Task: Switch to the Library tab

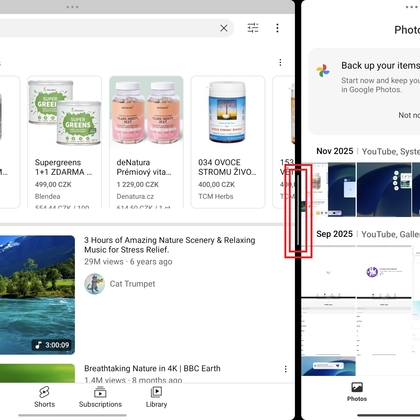Action: (156, 397)
